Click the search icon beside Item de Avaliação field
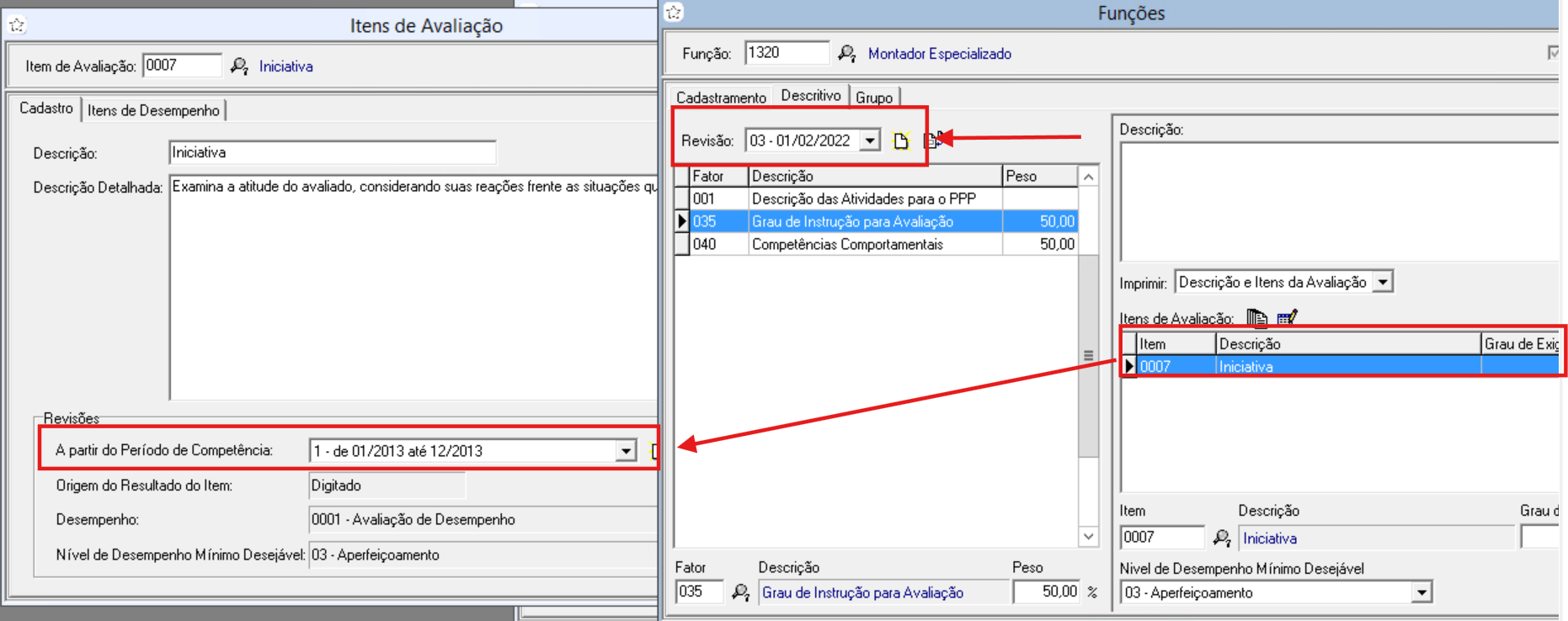 tap(239, 66)
